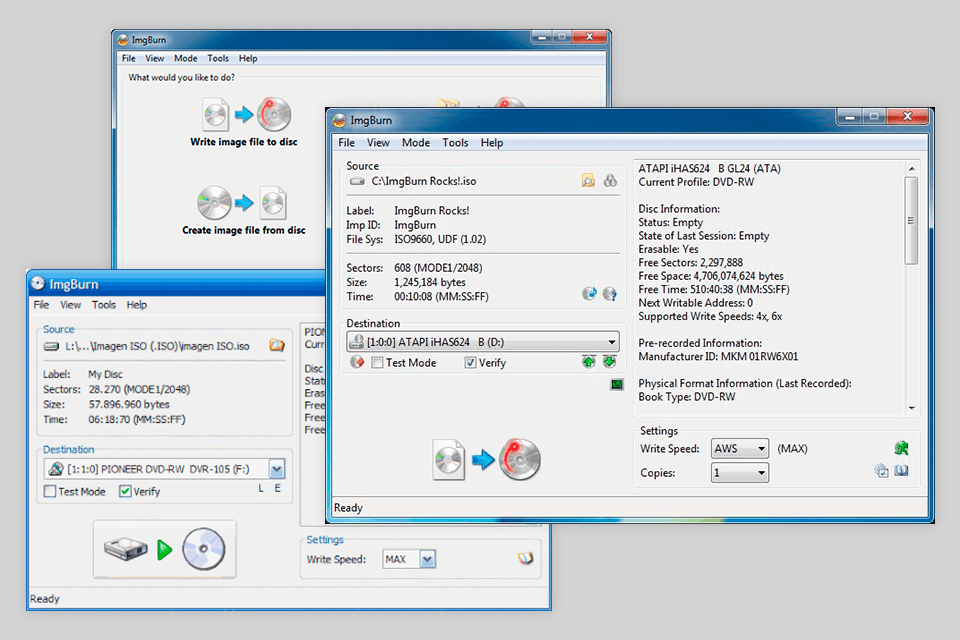Viewport: 960px width, 640px height.
Task: Click the running man icon beside Write Speed
Action: 900,448
